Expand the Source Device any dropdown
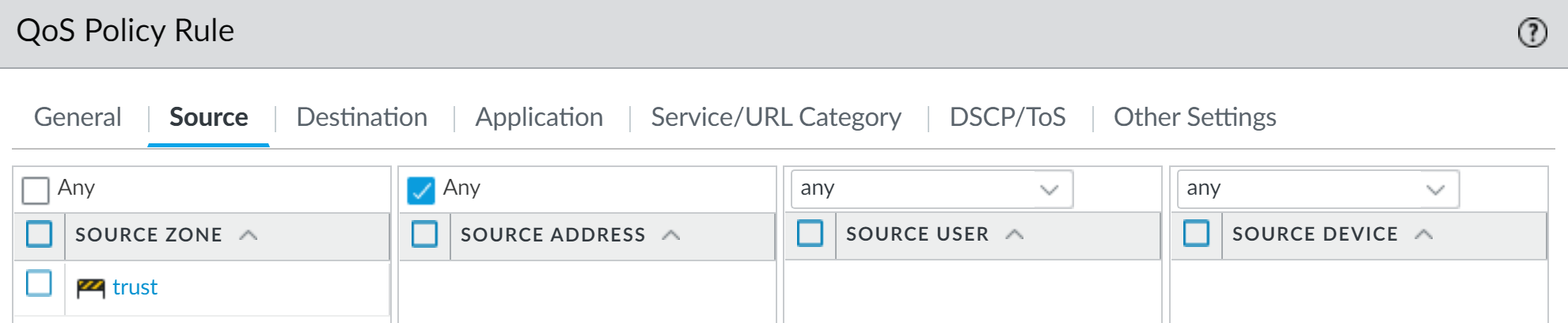Viewport: 1568px width, 323px height. tap(1435, 190)
